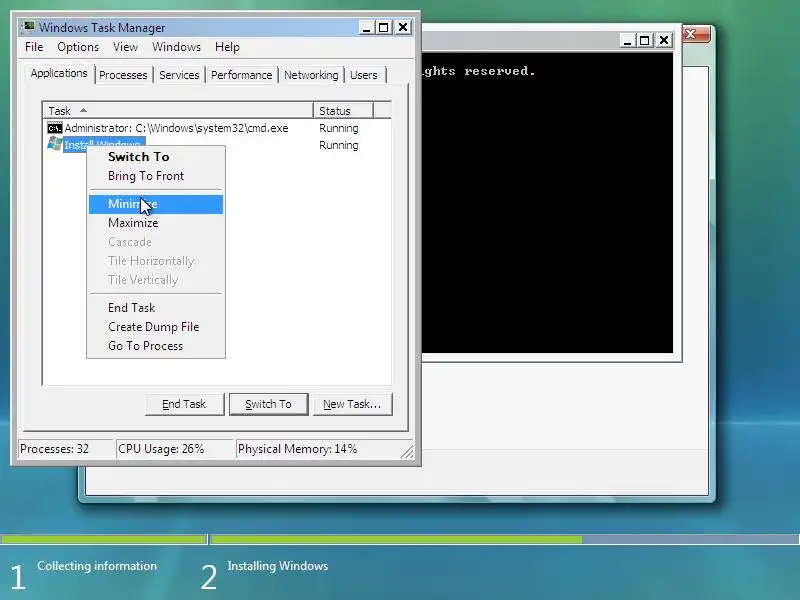Sort by the Task column header

(x=178, y=111)
